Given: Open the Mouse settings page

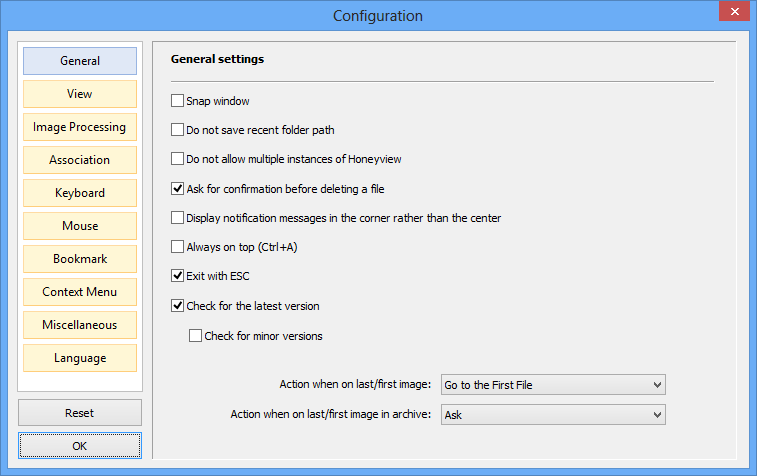Looking at the screenshot, I should (x=80, y=226).
